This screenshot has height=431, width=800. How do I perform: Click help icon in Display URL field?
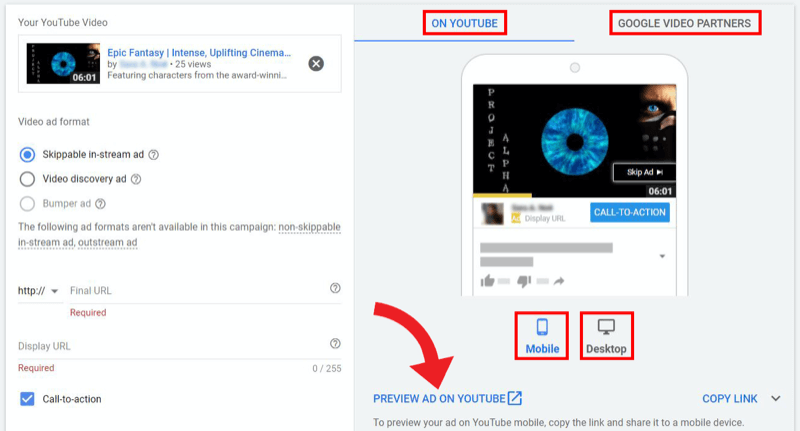click(x=335, y=343)
